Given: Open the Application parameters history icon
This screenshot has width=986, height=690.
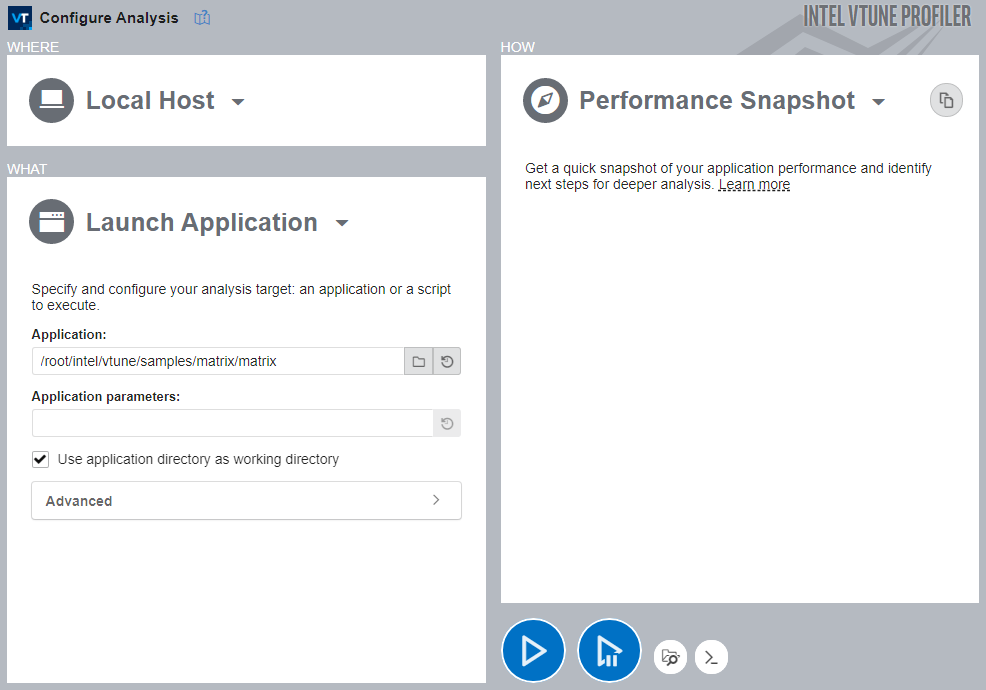Looking at the screenshot, I should pos(447,423).
